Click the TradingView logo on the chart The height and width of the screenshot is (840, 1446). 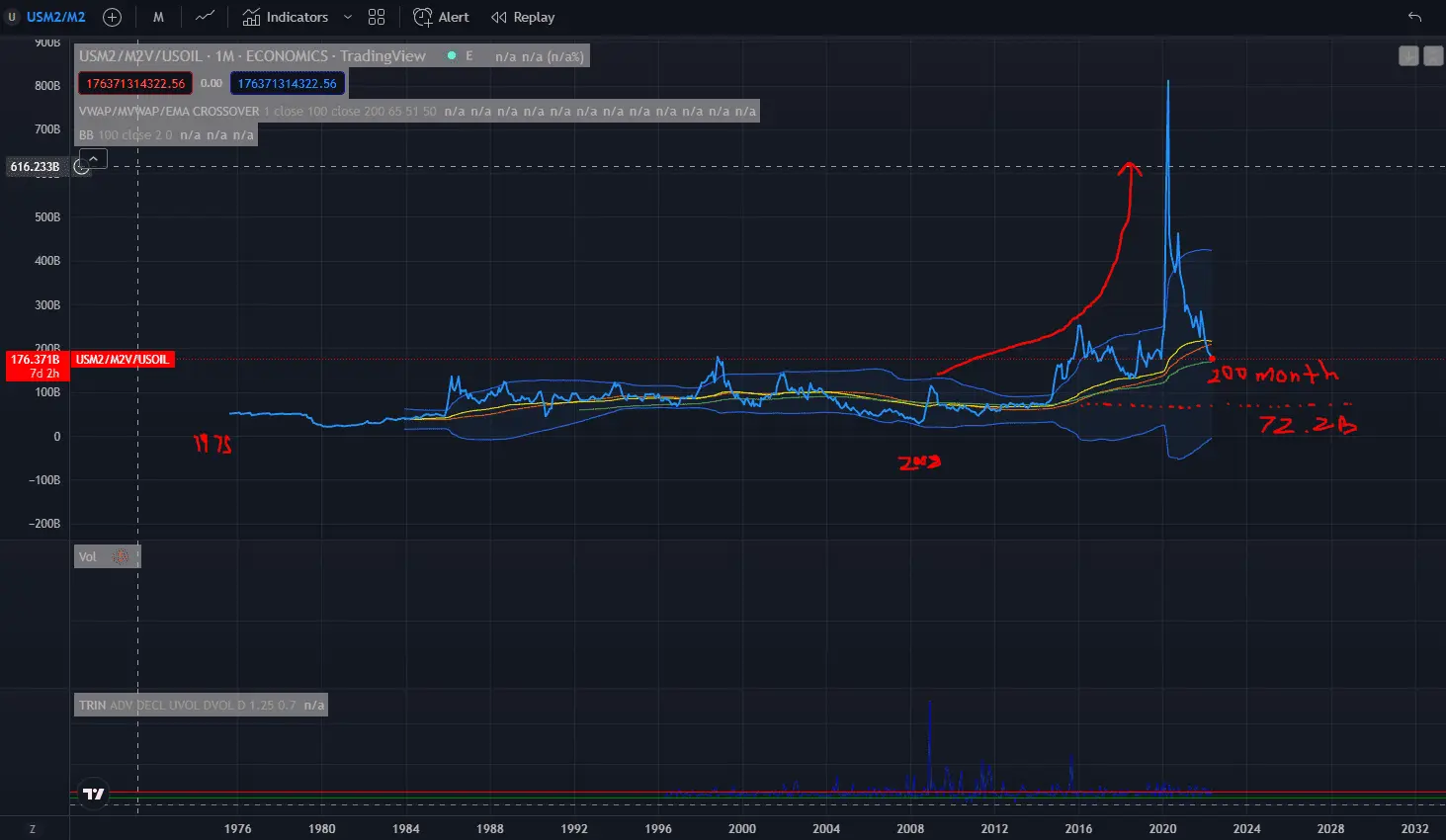(x=94, y=794)
